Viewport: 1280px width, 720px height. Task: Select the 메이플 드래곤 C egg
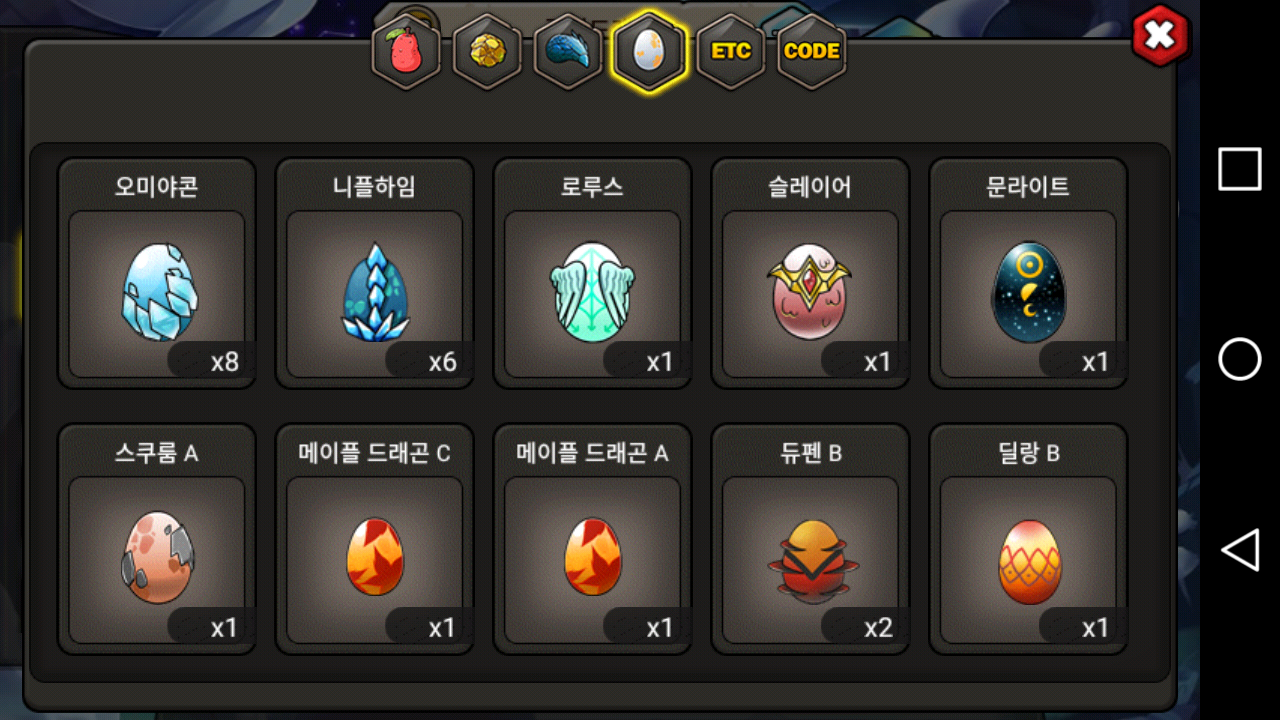point(375,539)
